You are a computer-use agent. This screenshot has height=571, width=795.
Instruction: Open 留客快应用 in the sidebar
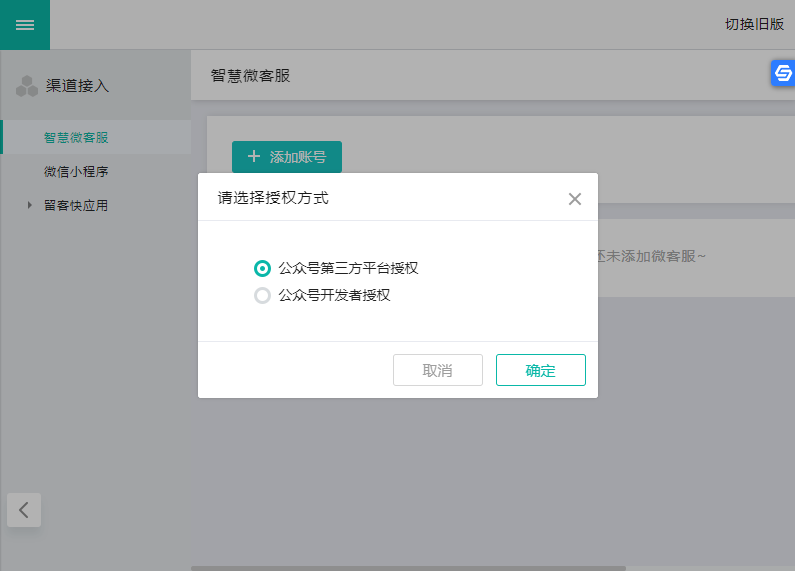[x=76, y=206]
